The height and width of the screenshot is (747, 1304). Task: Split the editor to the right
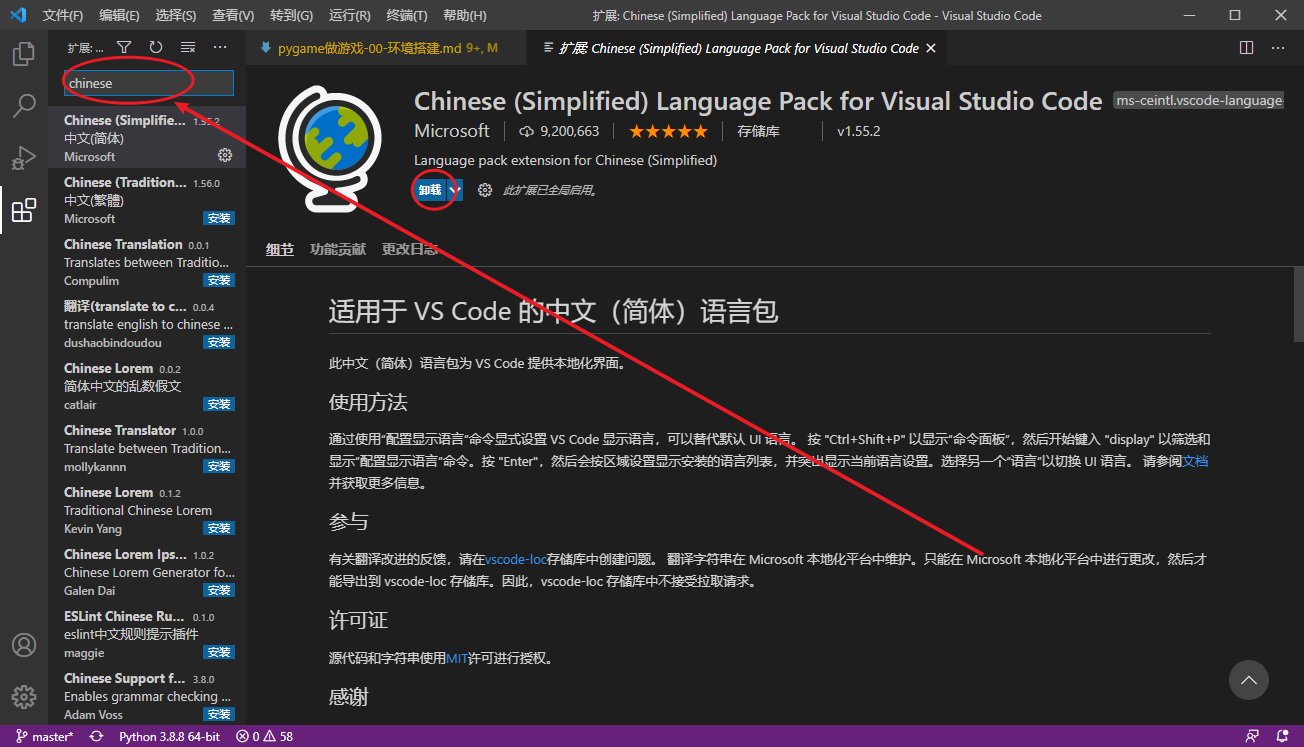point(1246,47)
